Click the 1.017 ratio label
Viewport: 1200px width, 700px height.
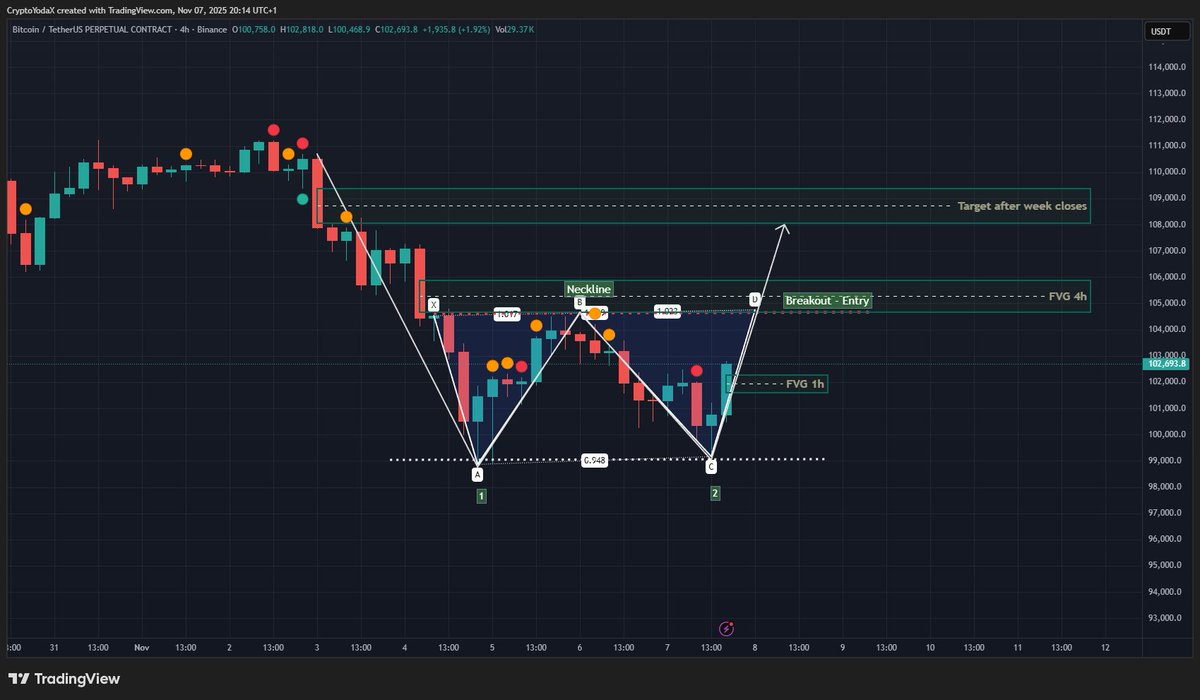coord(507,315)
